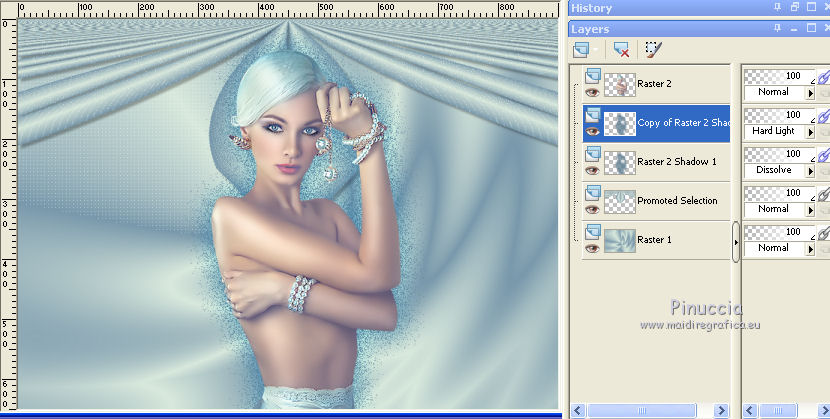Image resolution: width=830 pixels, height=419 pixels.
Task: Select the Raster 2 layer name
Action: tap(654, 84)
